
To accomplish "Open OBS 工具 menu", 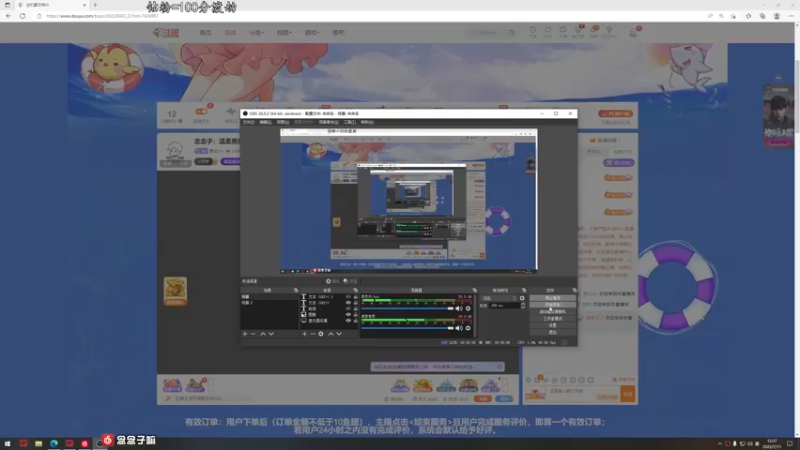I will click(349, 122).
